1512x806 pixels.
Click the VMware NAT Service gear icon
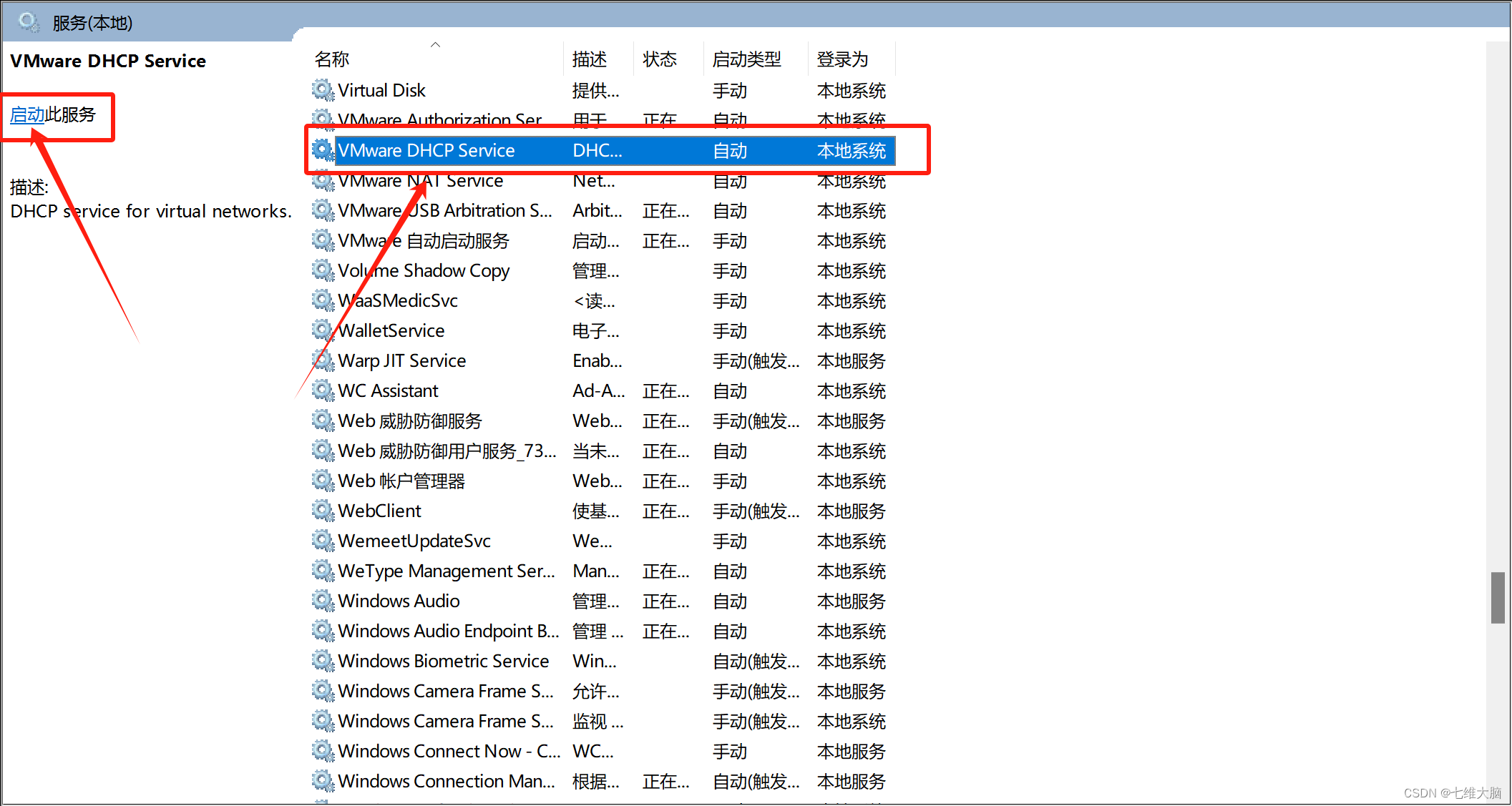pos(323,181)
